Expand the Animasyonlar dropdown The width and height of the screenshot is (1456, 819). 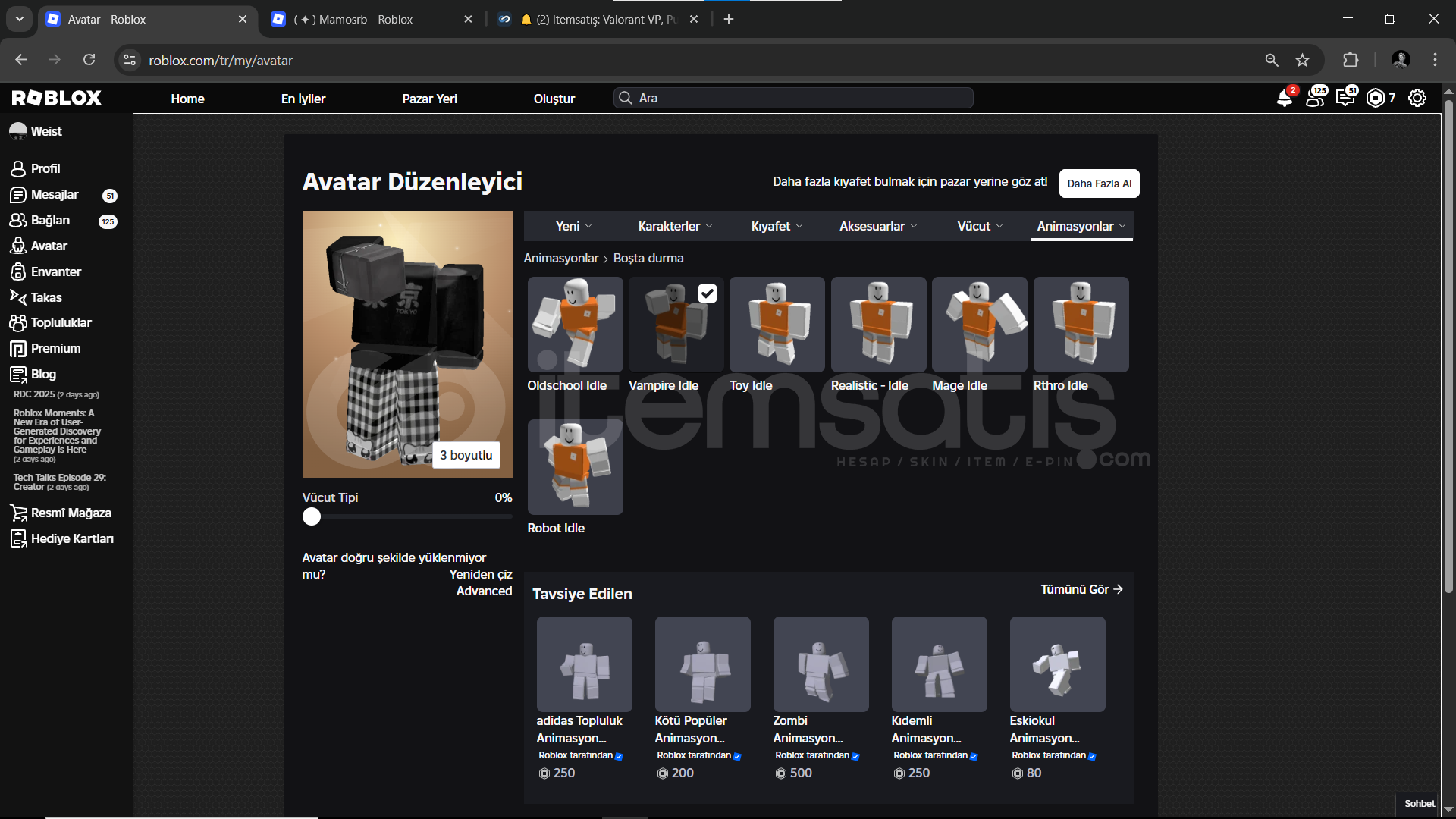tap(1081, 226)
